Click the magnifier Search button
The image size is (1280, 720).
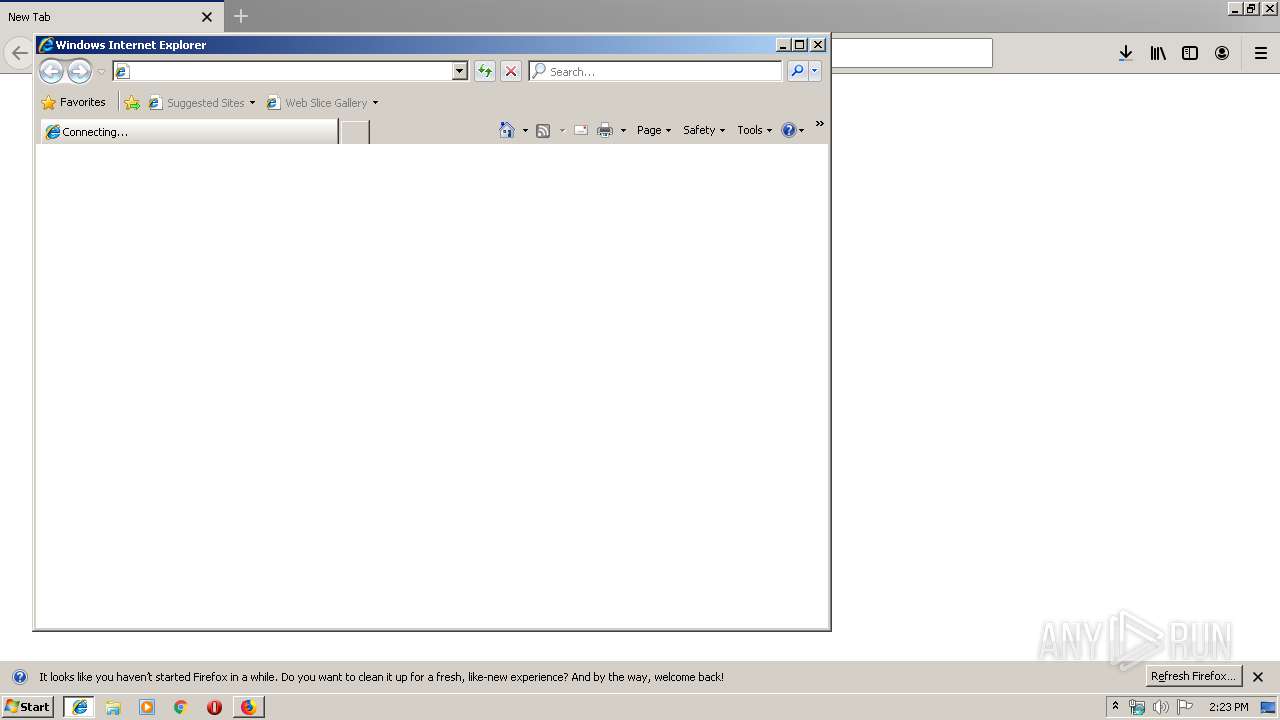pyautogui.click(x=797, y=71)
